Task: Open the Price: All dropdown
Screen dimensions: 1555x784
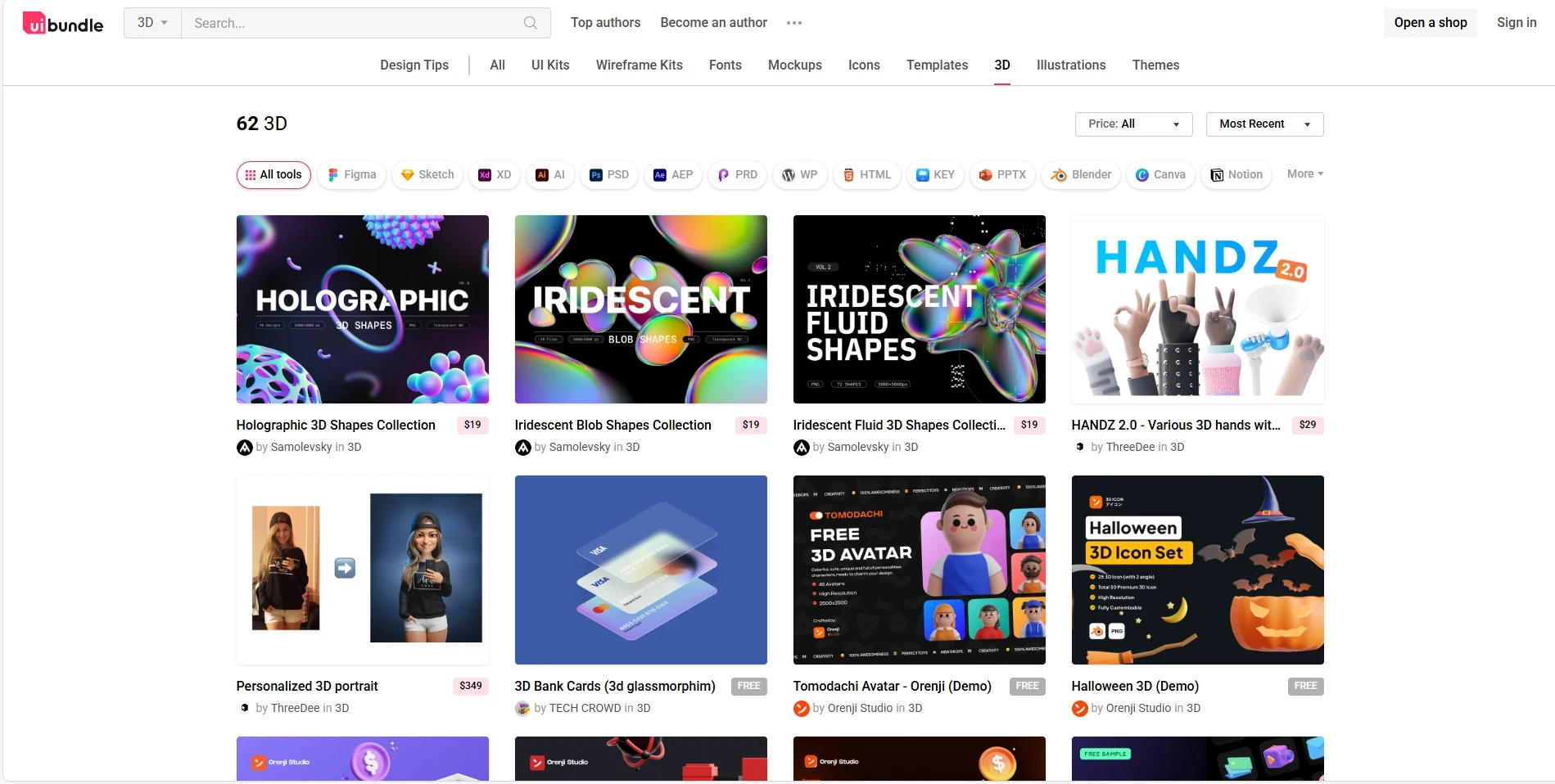Action: point(1133,124)
